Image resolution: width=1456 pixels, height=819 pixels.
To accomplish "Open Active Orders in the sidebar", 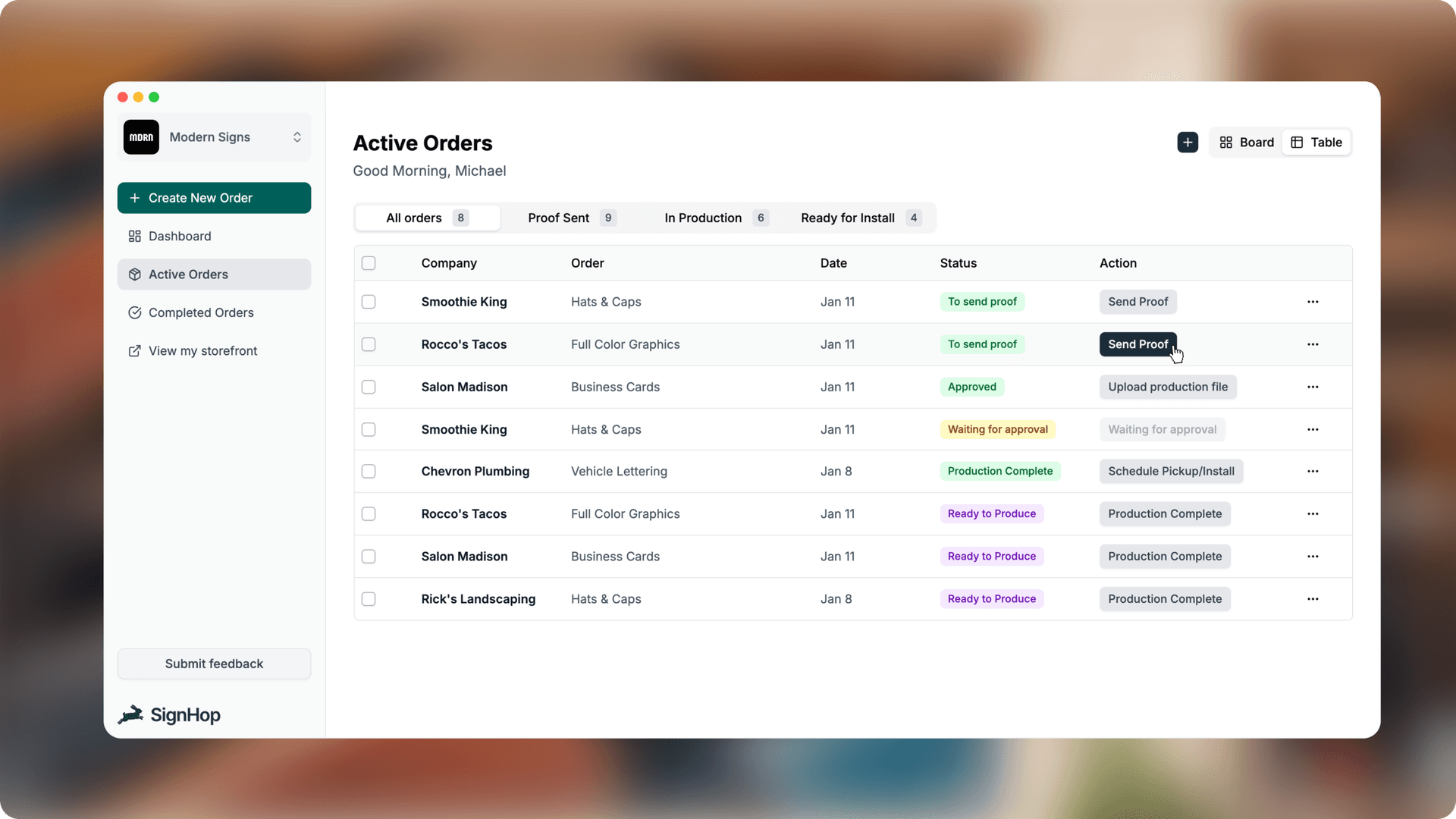I will [214, 275].
